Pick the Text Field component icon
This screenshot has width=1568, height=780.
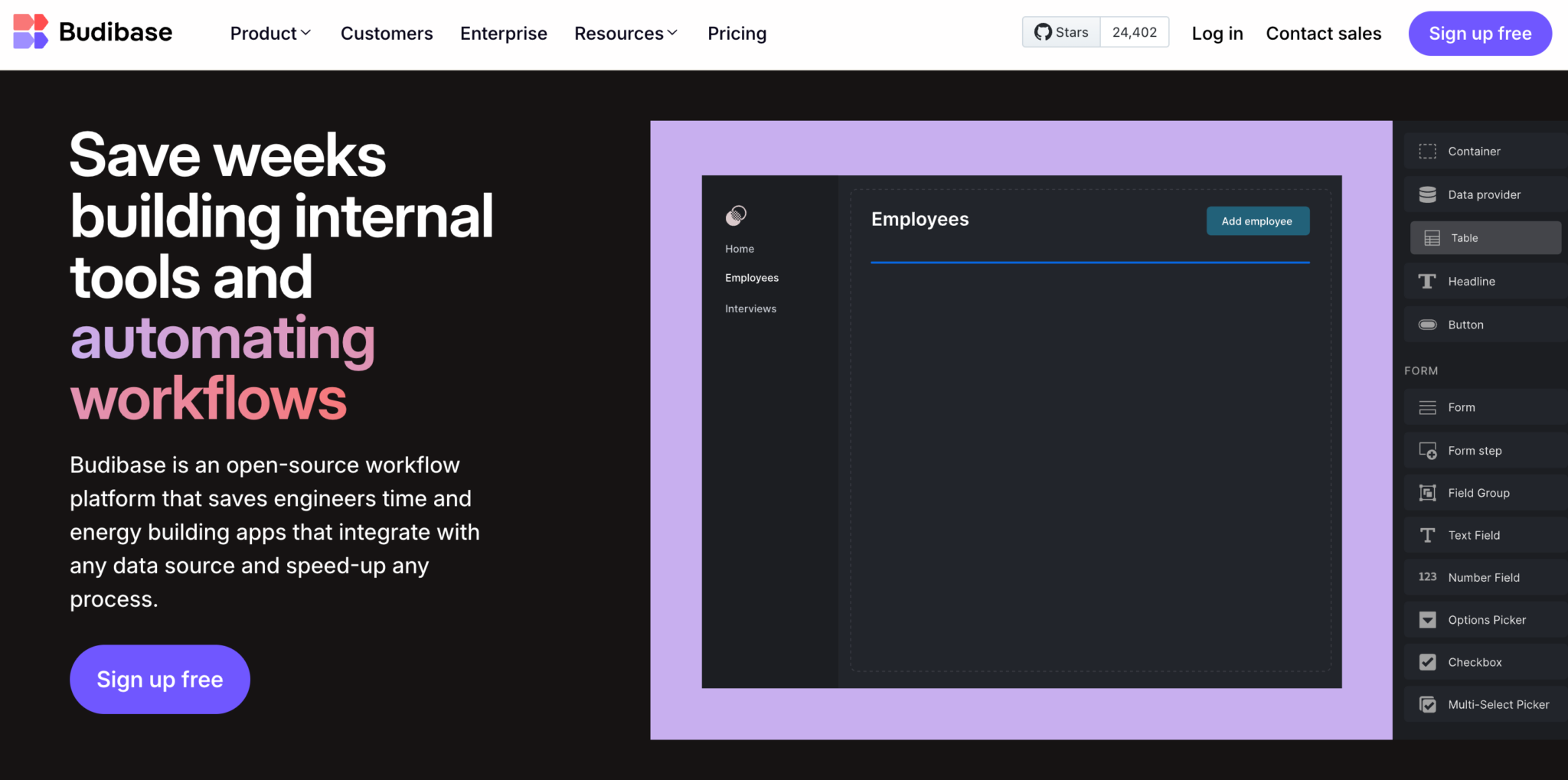click(x=1427, y=535)
